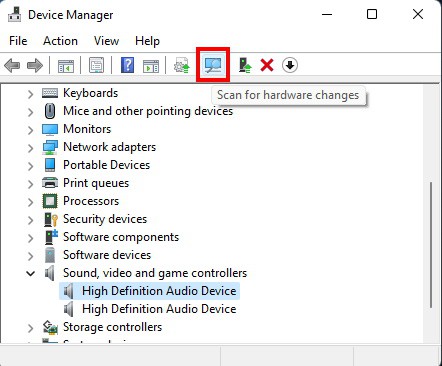Open the Properties toolbar icon
Image resolution: width=442 pixels, height=366 pixels.
[x=96, y=65]
